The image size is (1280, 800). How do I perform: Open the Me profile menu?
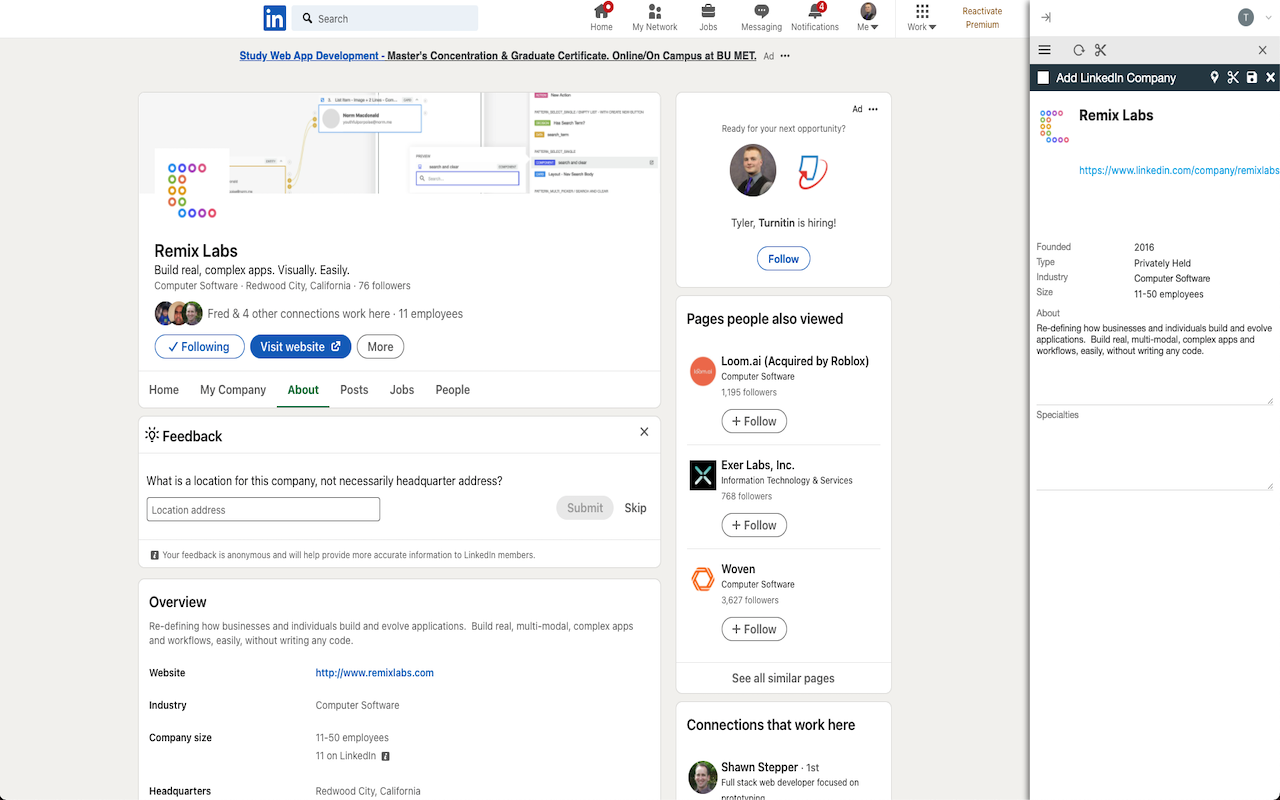click(868, 18)
